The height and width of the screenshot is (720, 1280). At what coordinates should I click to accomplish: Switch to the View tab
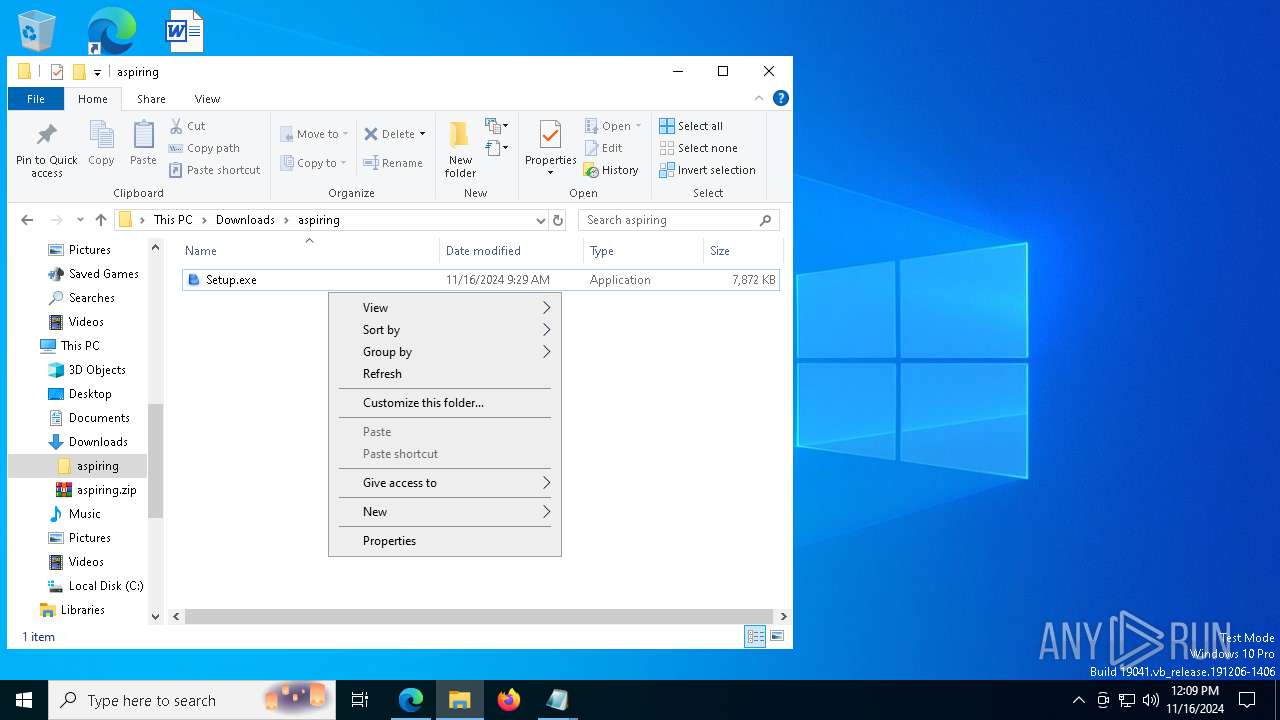(207, 99)
